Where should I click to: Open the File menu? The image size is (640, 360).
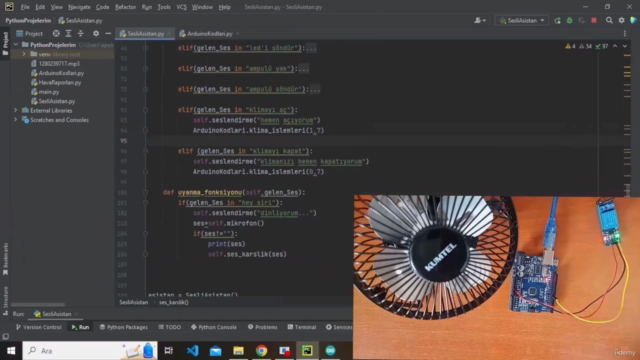coord(25,7)
